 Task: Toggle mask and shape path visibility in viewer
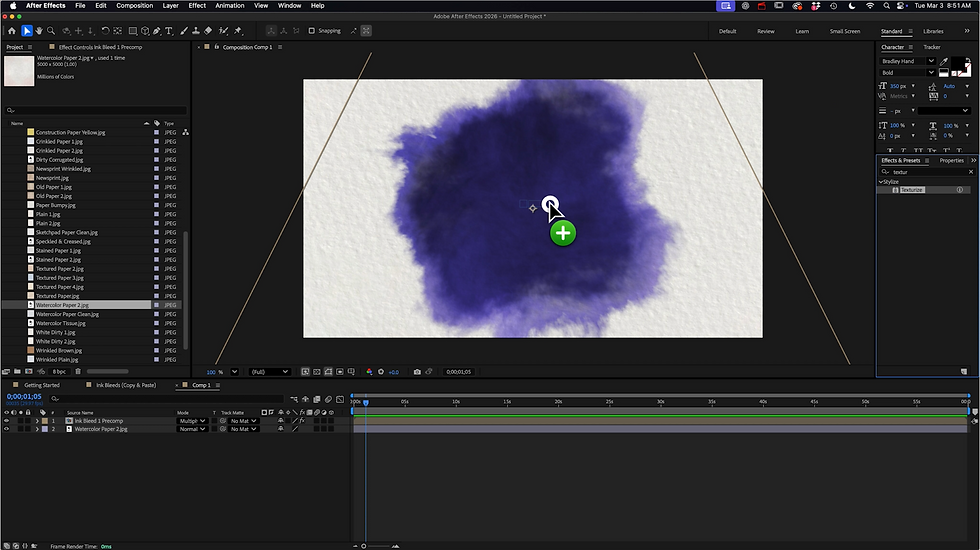coord(328,372)
